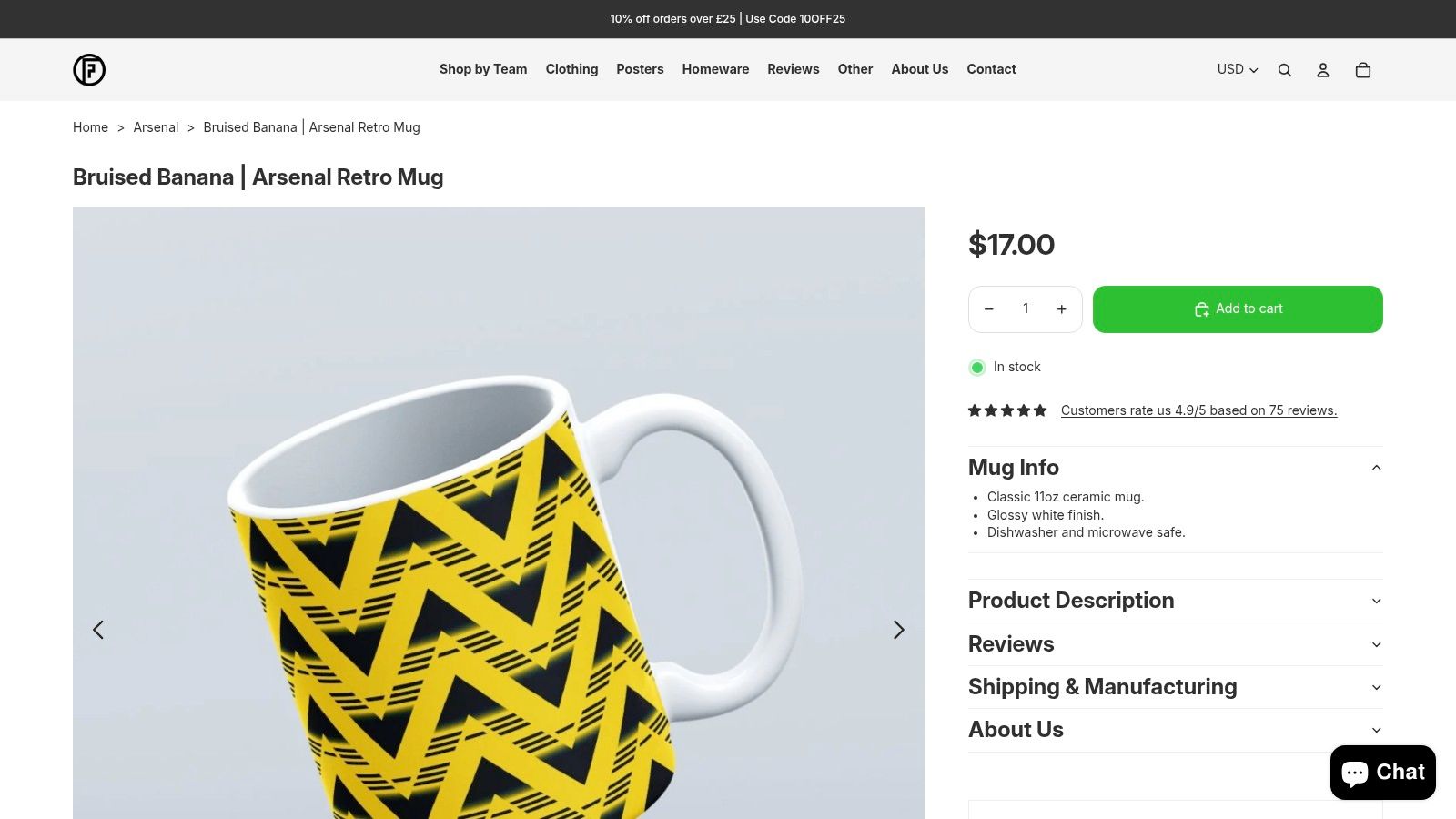
Task: Decrease quantity with minus button
Action: click(x=989, y=309)
